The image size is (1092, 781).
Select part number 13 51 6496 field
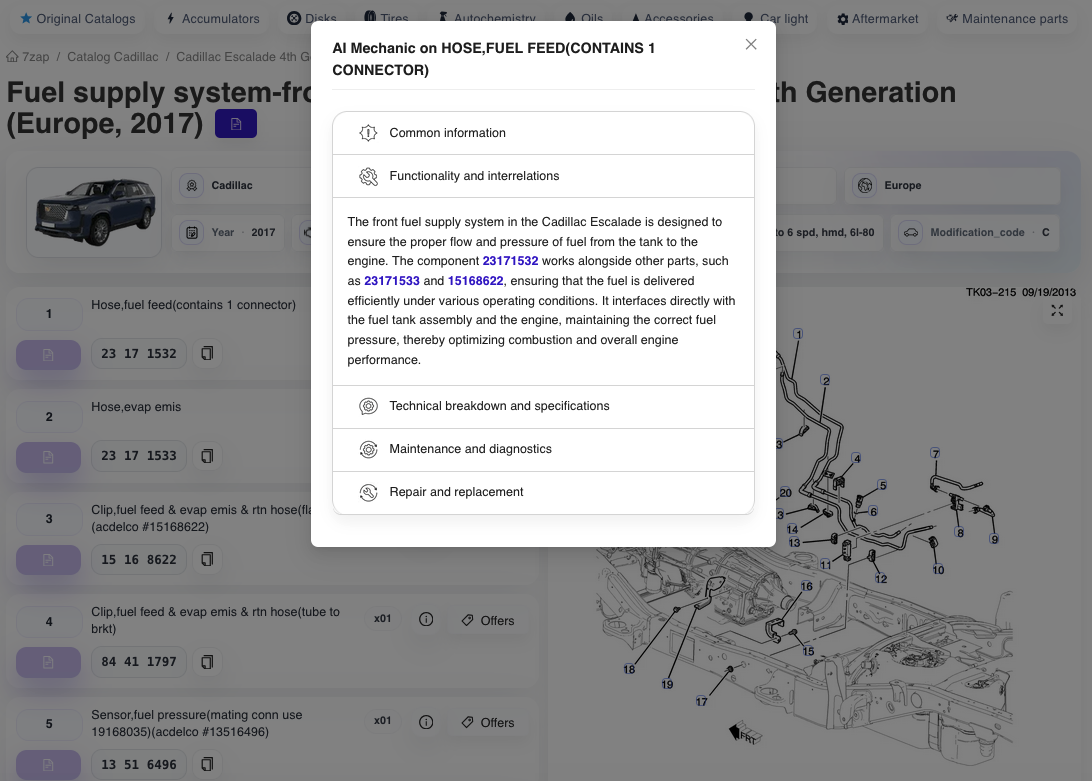[139, 764]
